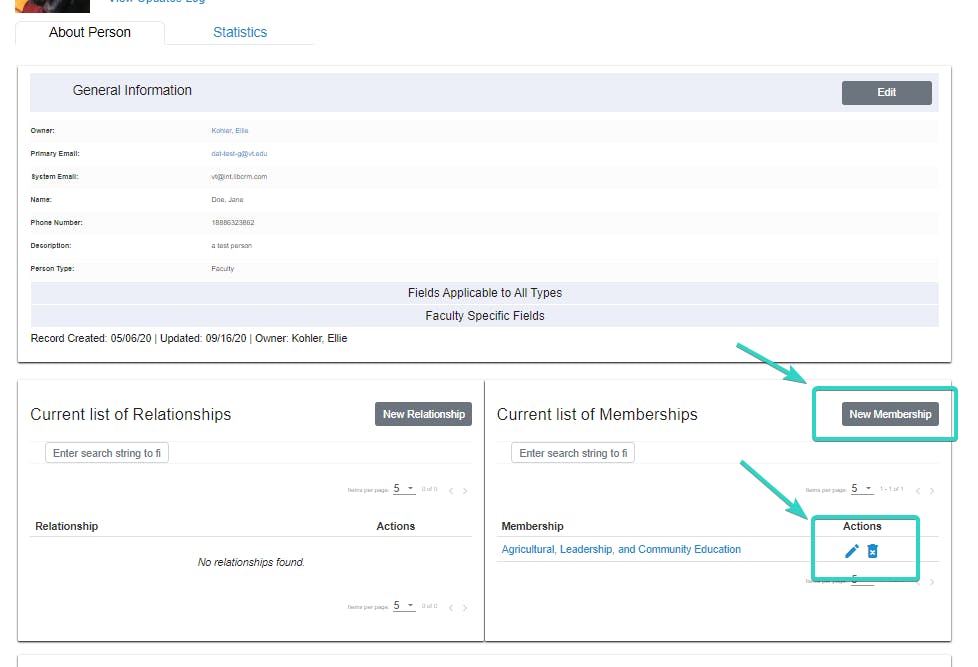
Task: Click the Actions column header in Memberships table
Action: (862, 526)
